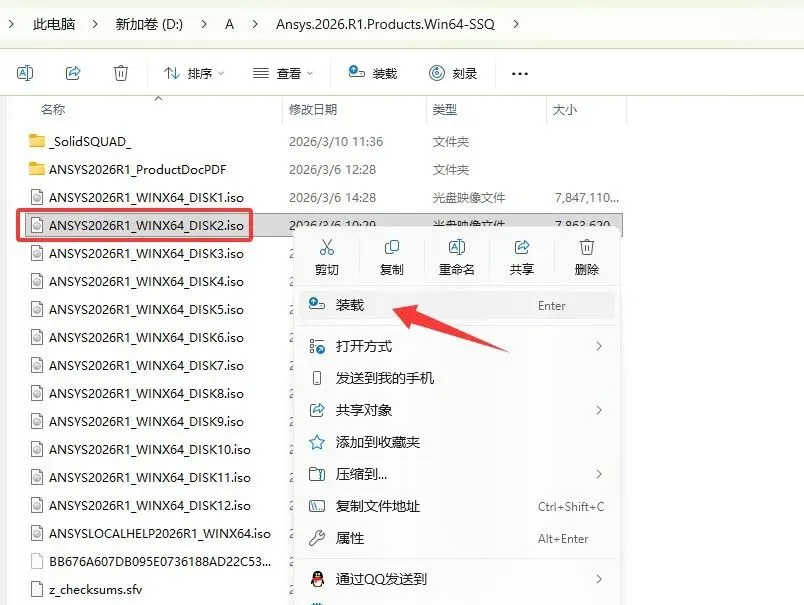The height and width of the screenshot is (605, 804).
Task: Click the 7,847,110... size of DISK1.iso
Action: pyautogui.click(x=586, y=197)
